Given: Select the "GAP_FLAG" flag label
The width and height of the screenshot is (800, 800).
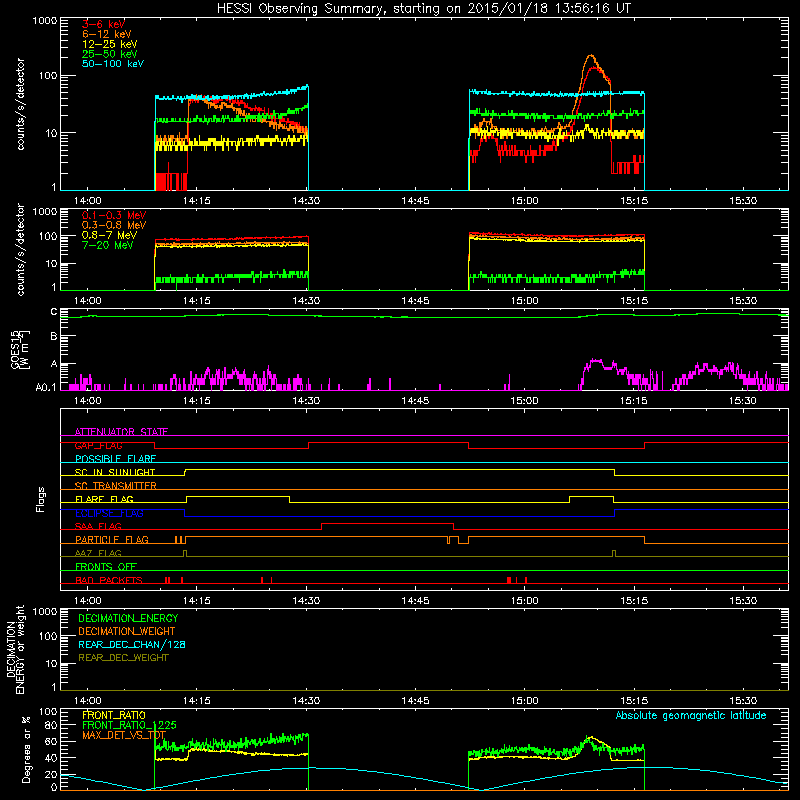Looking at the screenshot, I should coord(99,445).
